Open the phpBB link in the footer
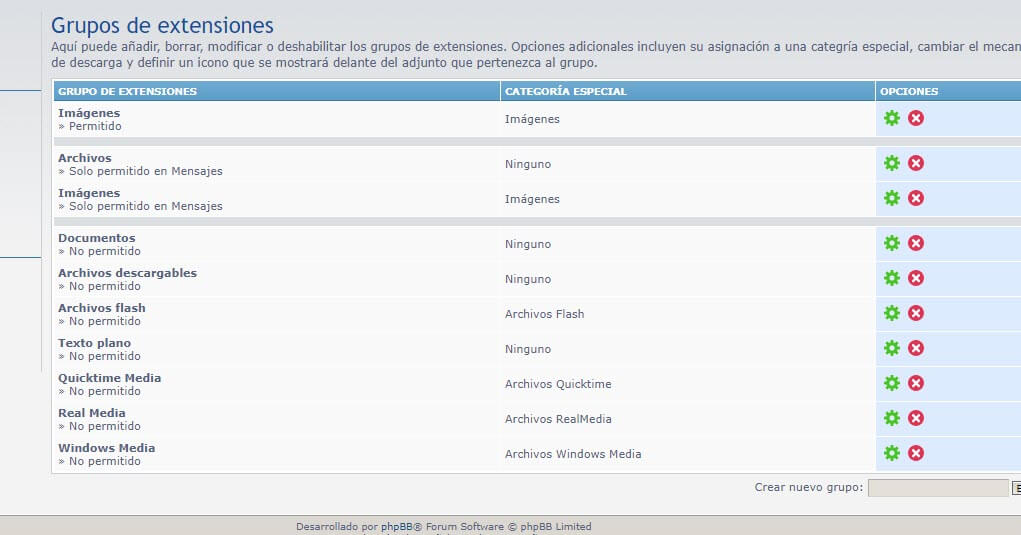The height and width of the screenshot is (535, 1021). (x=394, y=527)
